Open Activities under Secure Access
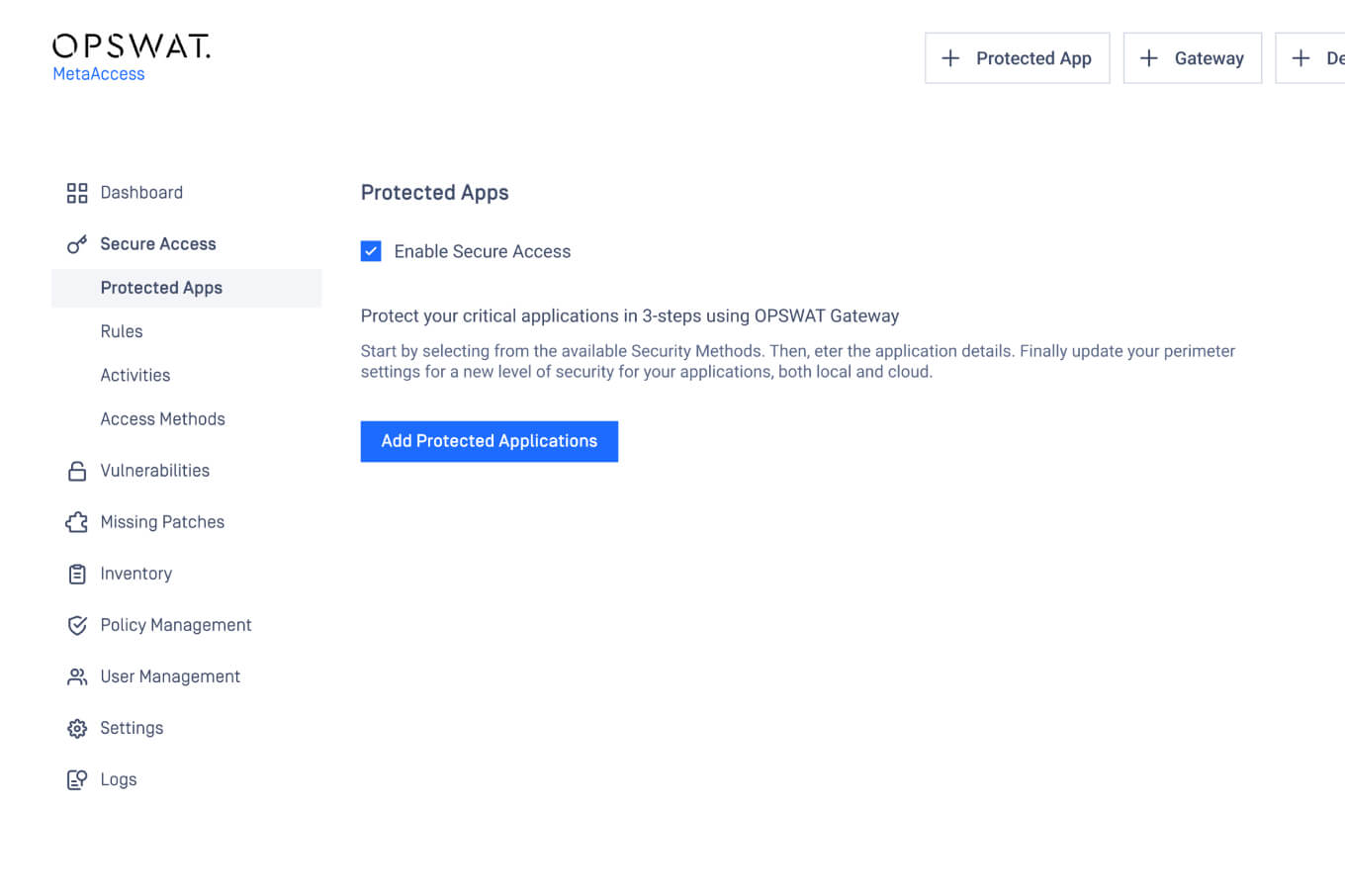This screenshot has height=896, width=1345. (x=135, y=375)
